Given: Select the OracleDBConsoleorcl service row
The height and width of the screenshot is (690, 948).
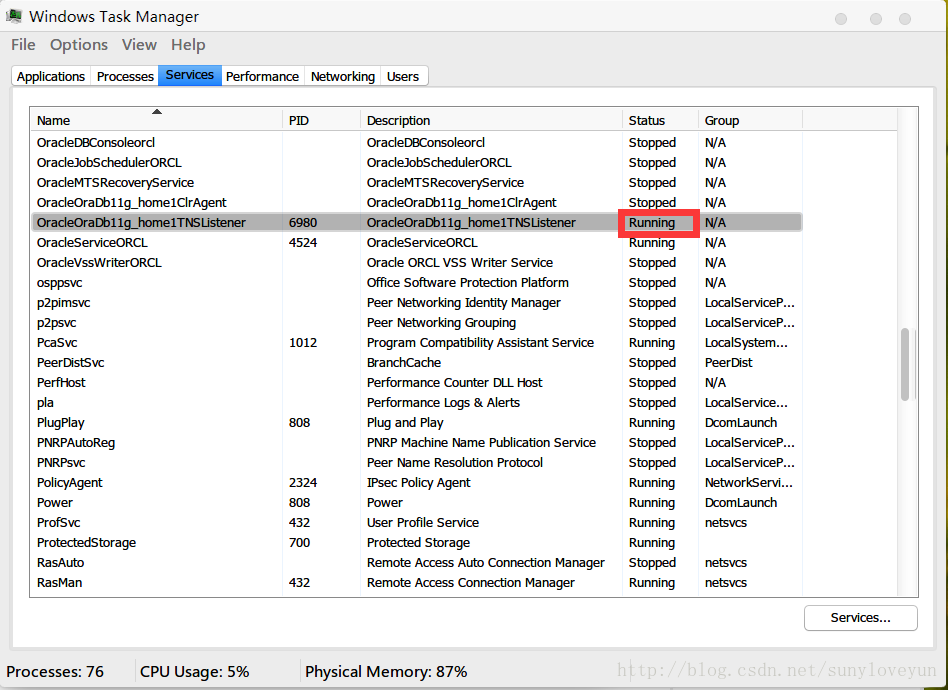Looking at the screenshot, I should pyautogui.click(x=417, y=143).
